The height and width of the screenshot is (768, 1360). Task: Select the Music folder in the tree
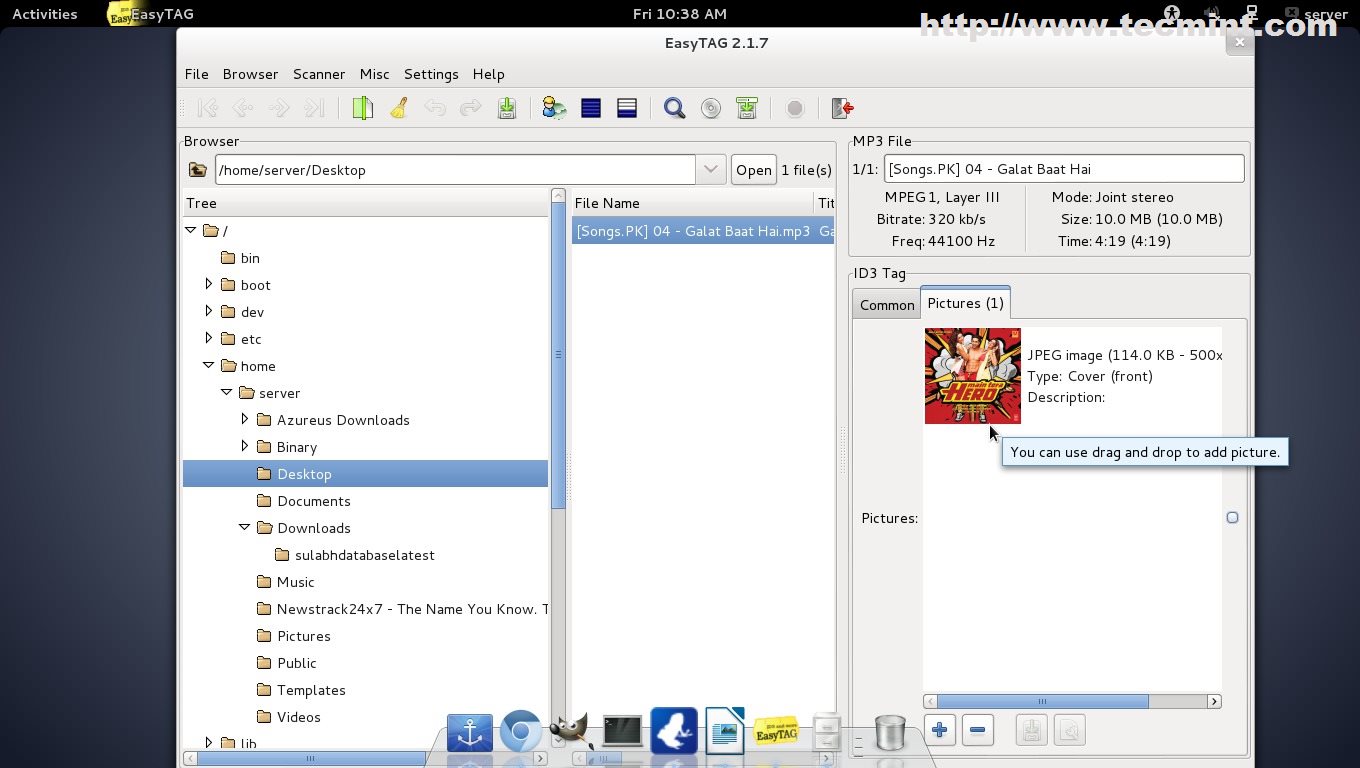pyautogui.click(x=295, y=582)
